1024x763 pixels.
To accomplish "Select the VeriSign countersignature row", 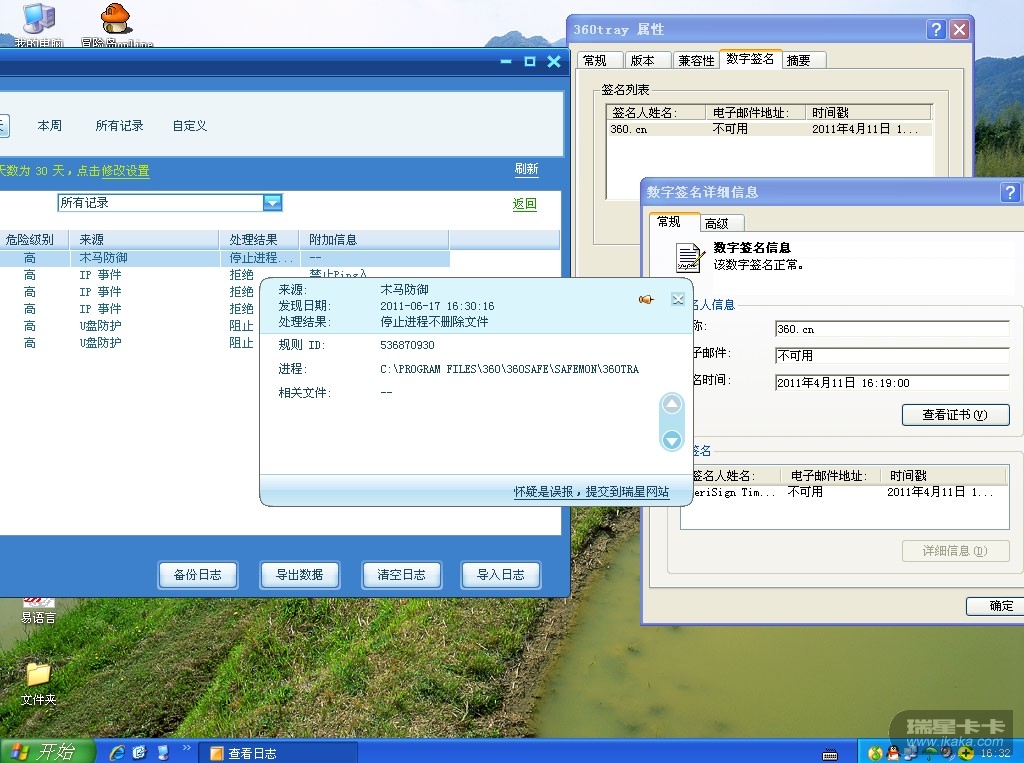I will 845,493.
